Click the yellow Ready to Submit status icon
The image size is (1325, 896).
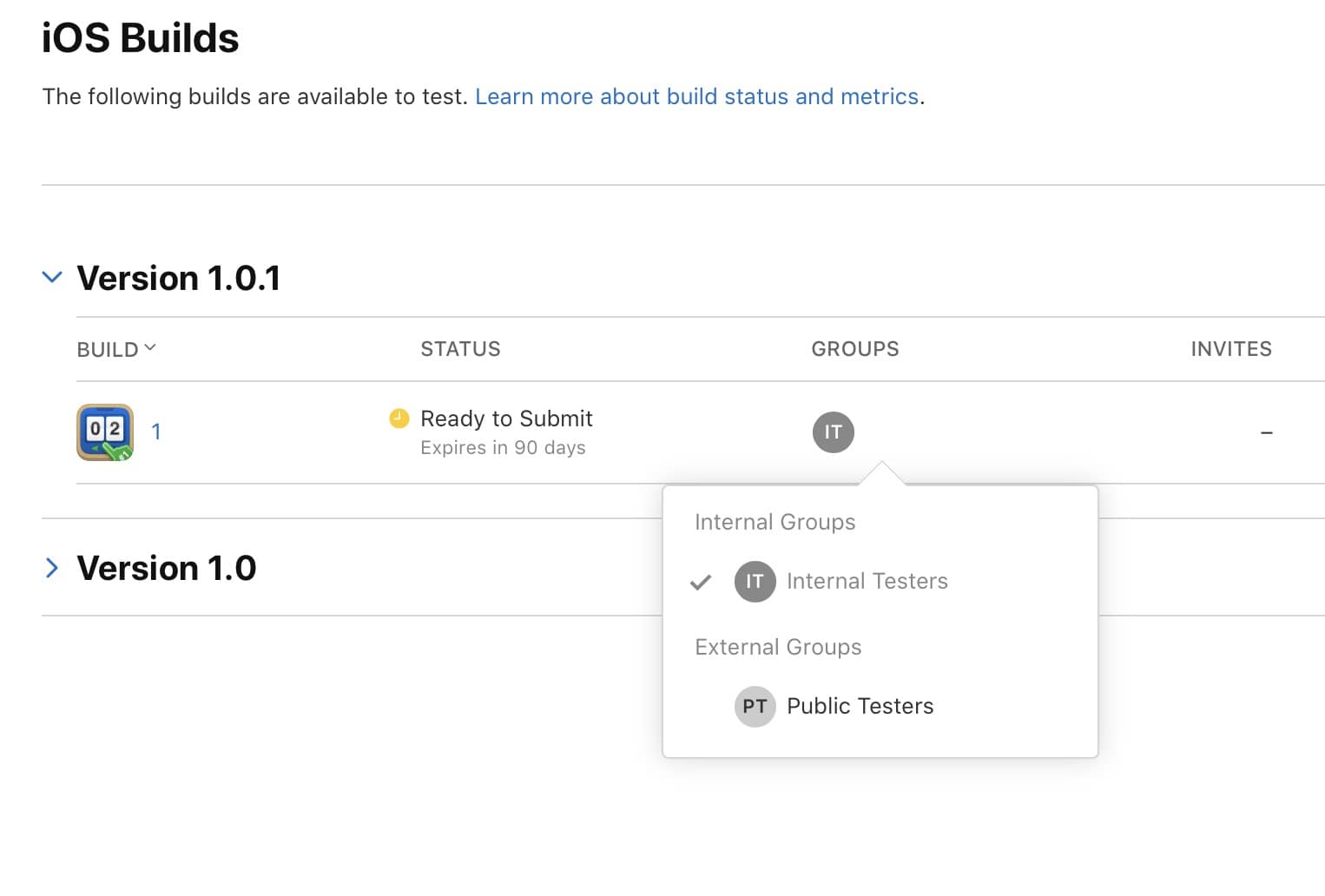(x=399, y=418)
